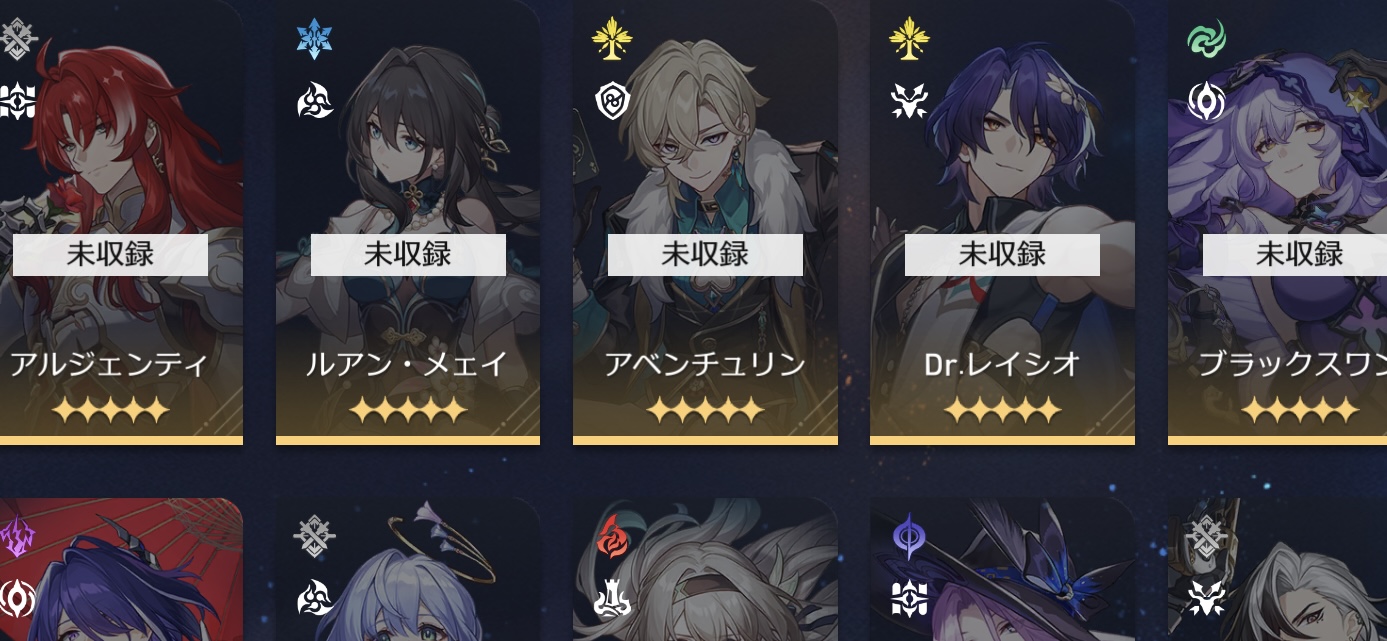Select the Quantum element icon on hat character card
Screen dimensions: 1387x641
909,537
